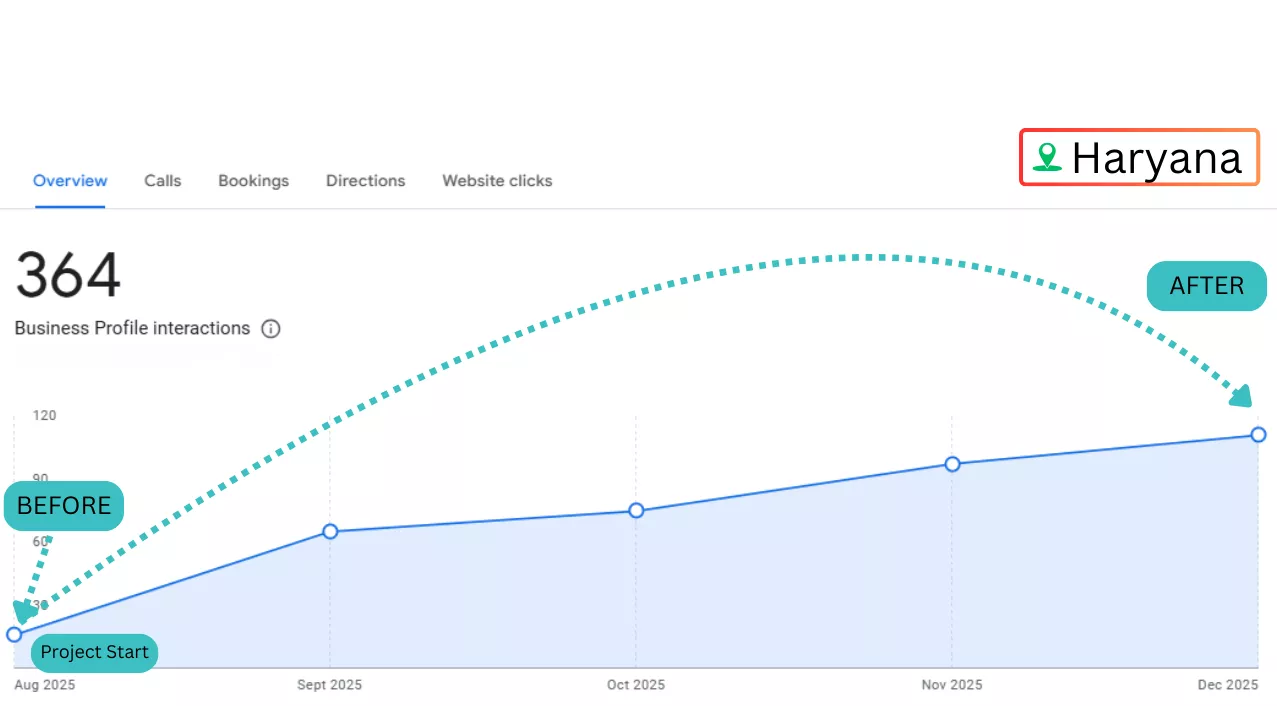This screenshot has width=1277, height=706.
Task: Open the Calls tab
Action: click(162, 181)
